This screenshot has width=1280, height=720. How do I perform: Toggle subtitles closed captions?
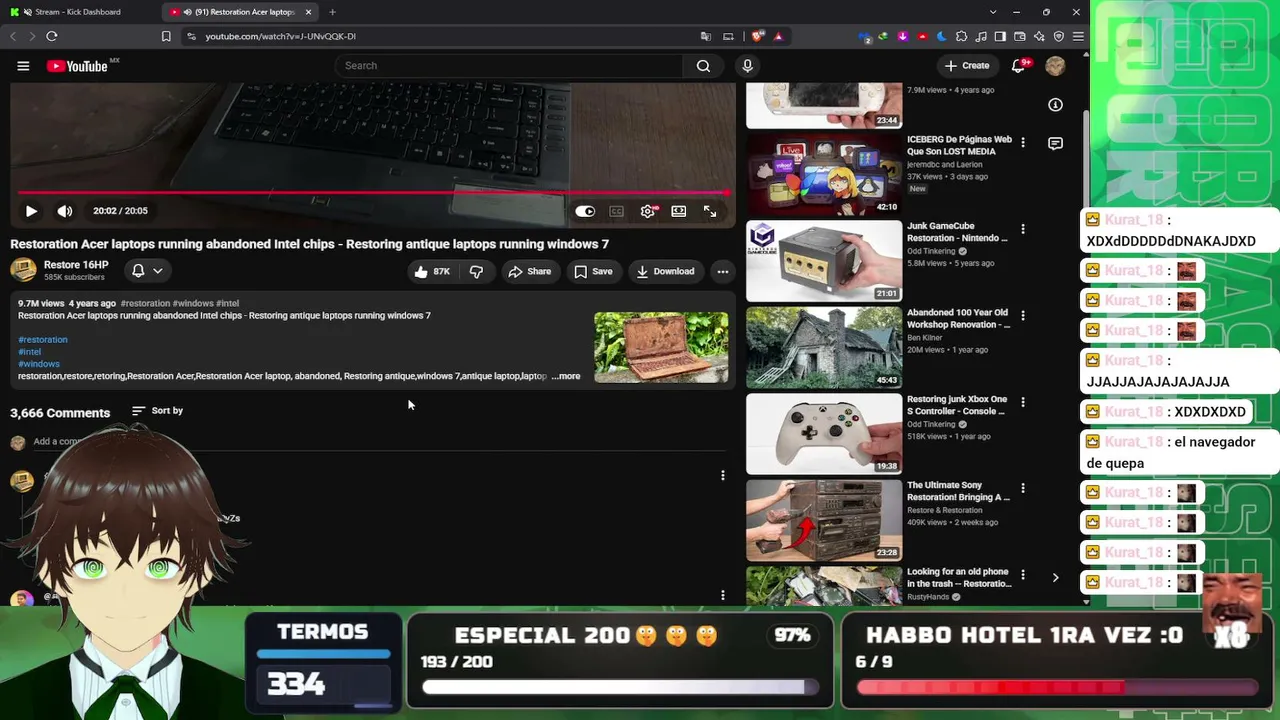point(617,211)
